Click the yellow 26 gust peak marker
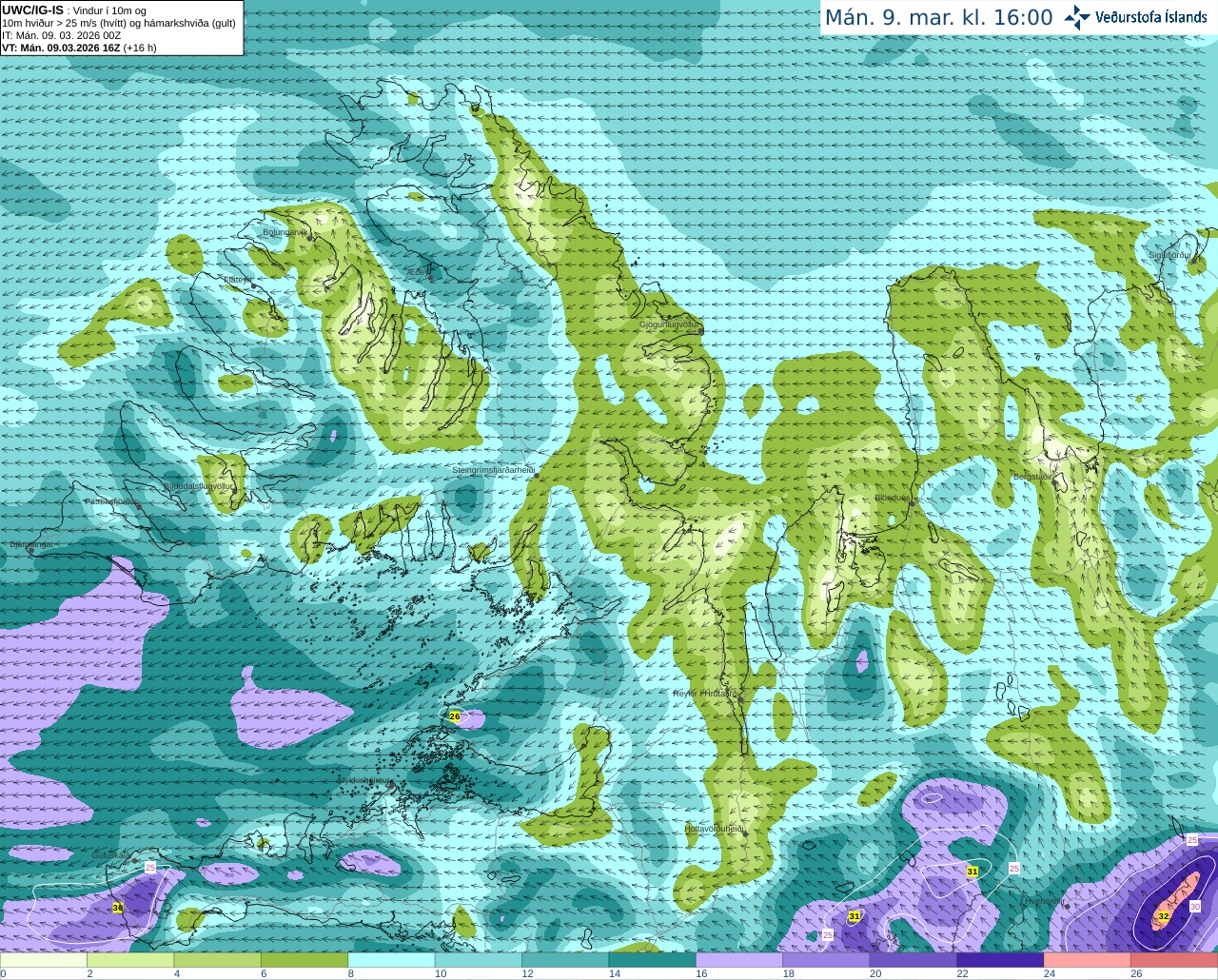The width and height of the screenshot is (1218, 980). pyautogui.click(x=455, y=716)
